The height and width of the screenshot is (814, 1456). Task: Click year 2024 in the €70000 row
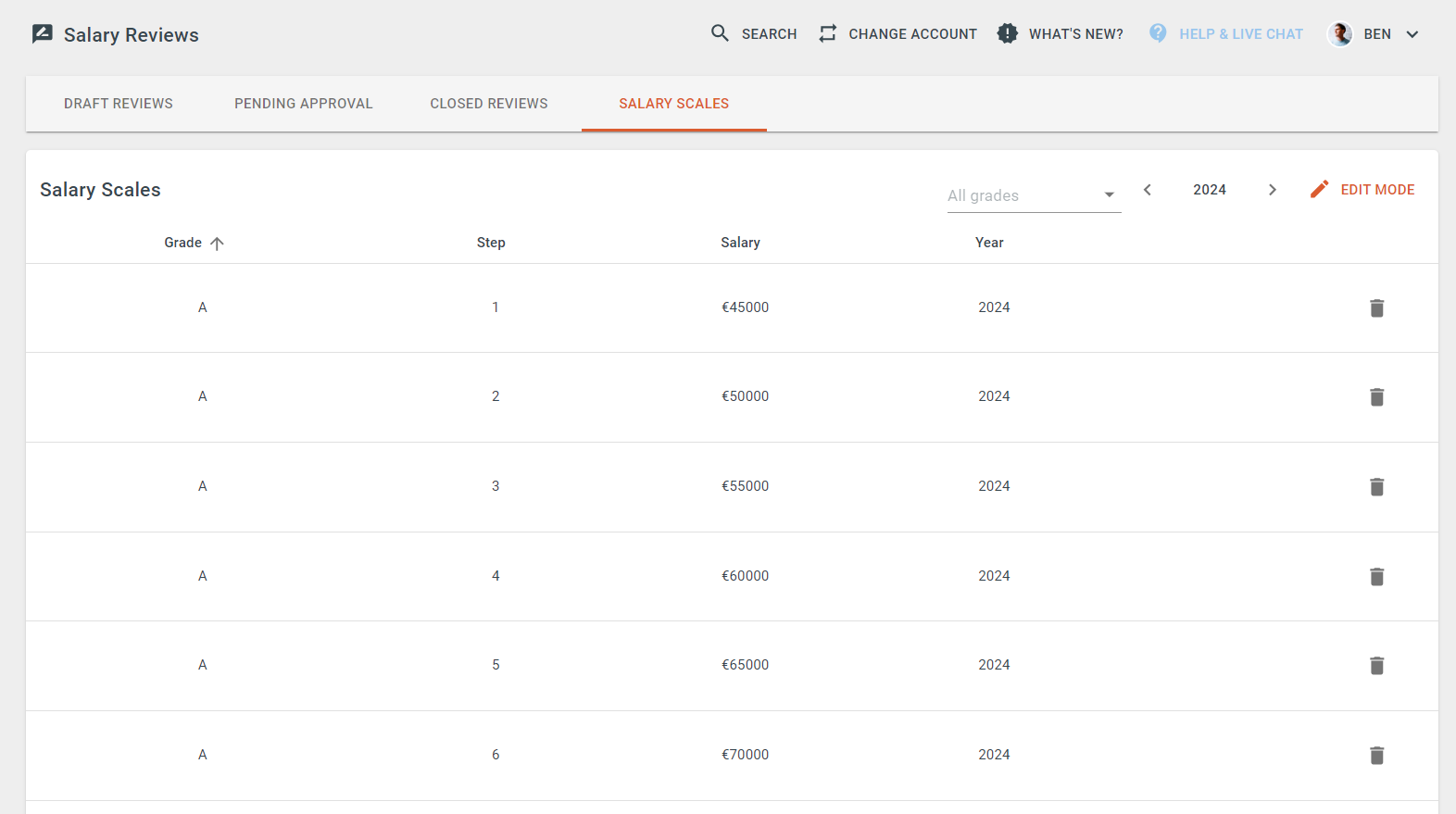pos(994,755)
